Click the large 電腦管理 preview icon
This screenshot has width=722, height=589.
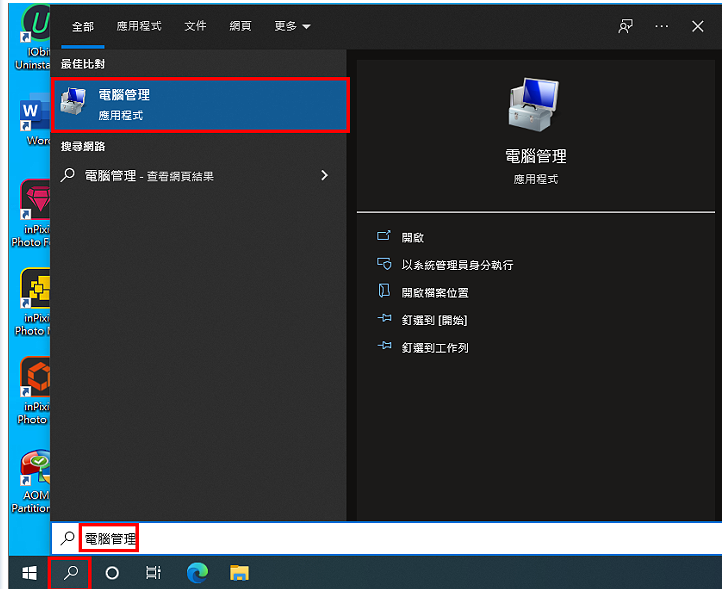(x=533, y=104)
